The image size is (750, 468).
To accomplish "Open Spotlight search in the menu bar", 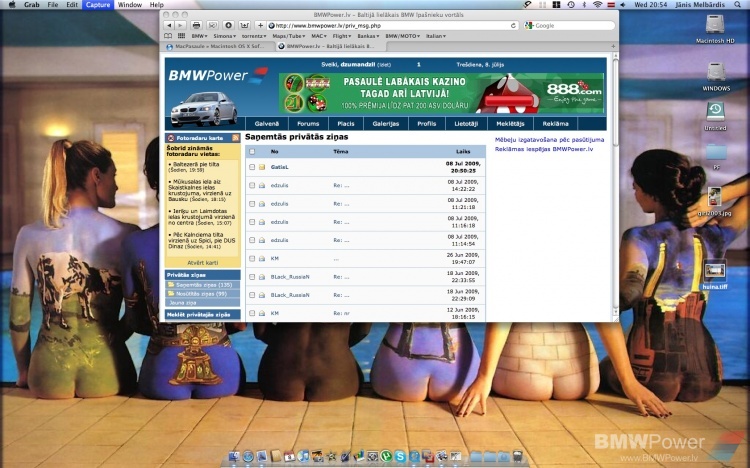I will [738, 4].
